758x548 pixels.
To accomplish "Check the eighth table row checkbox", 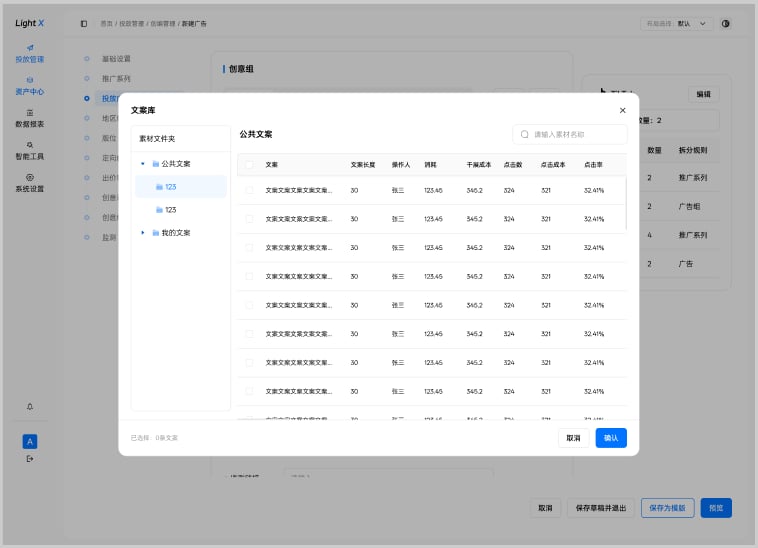I will 249,391.
